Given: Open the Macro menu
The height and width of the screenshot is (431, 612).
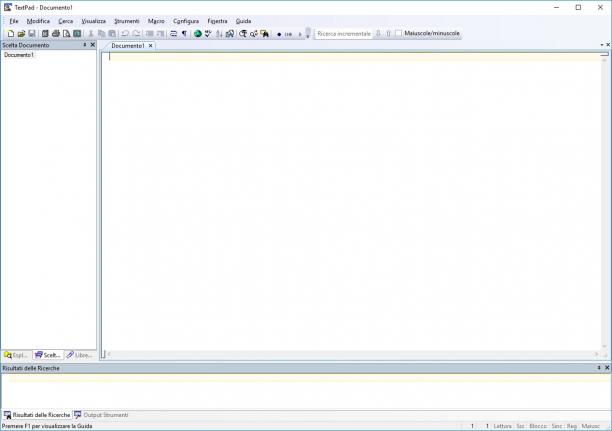Looking at the screenshot, I should [x=156, y=21].
